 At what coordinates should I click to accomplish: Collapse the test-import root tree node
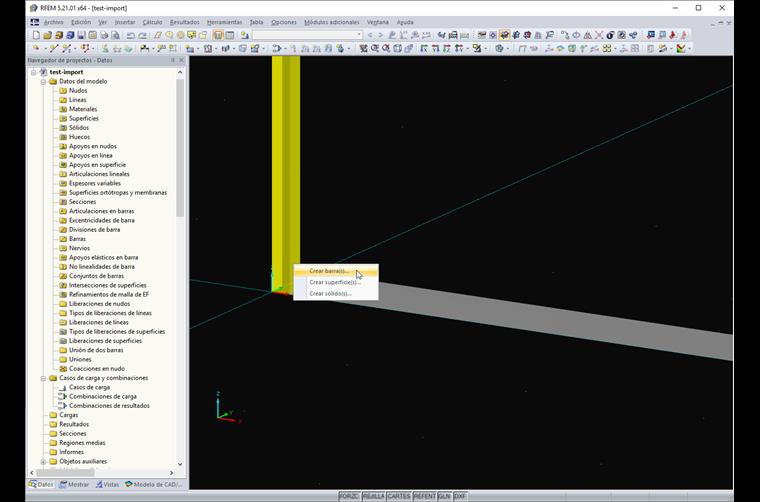(x=33, y=72)
